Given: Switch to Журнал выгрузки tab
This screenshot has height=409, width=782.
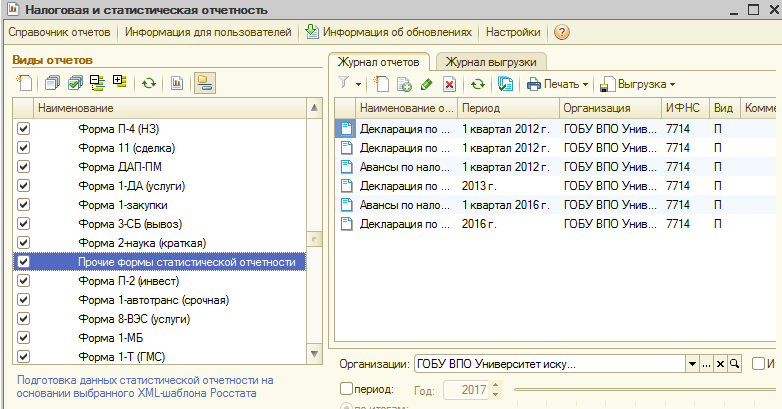Looking at the screenshot, I should tap(491, 62).
